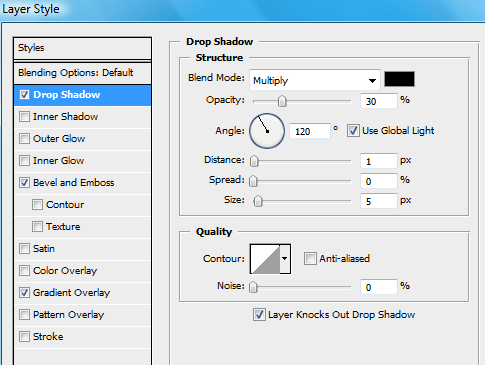Enable the Contour sub-option checkbox
This screenshot has height=365, width=485.
(x=37, y=205)
